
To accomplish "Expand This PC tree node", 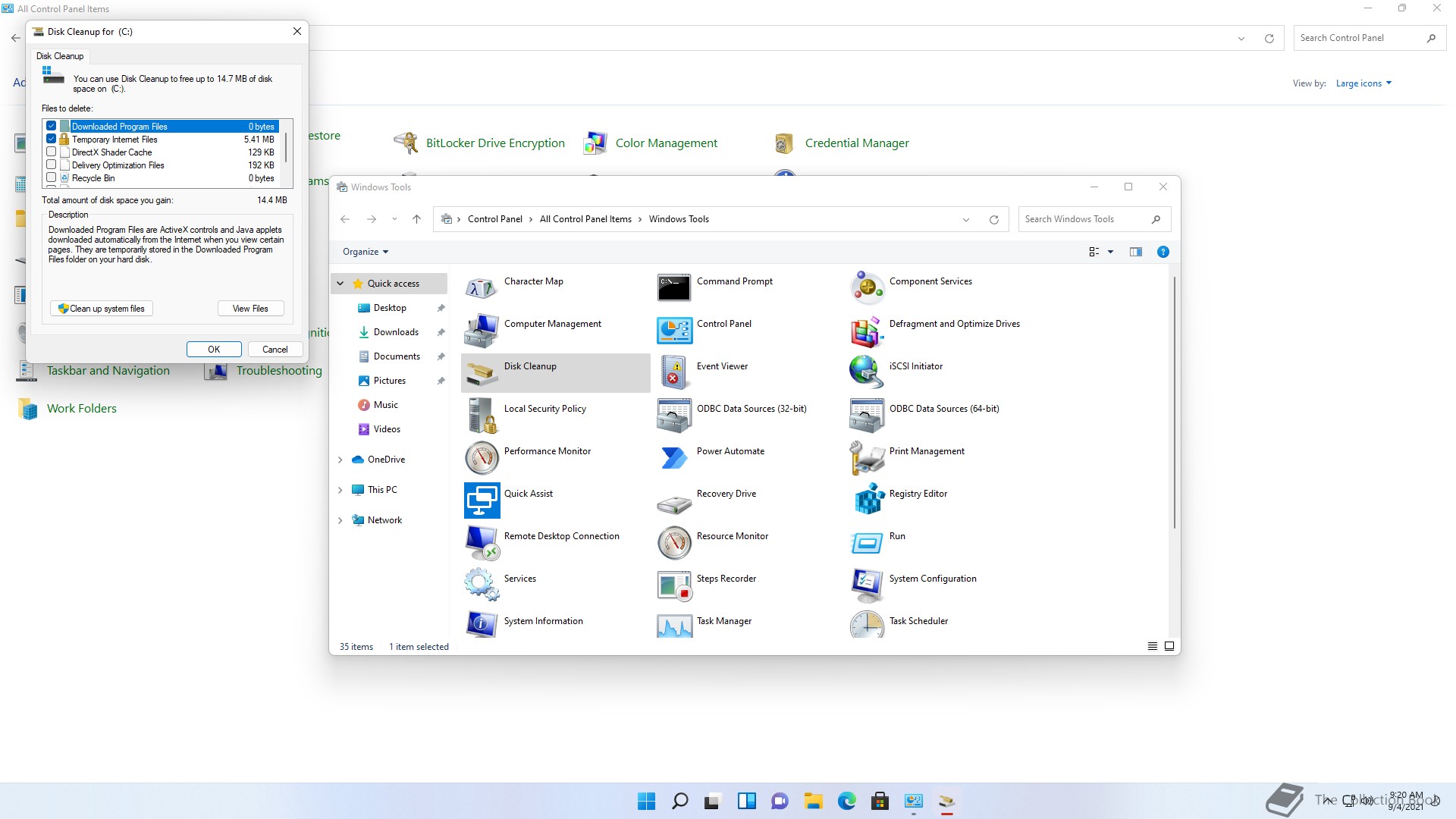I will pyautogui.click(x=340, y=490).
